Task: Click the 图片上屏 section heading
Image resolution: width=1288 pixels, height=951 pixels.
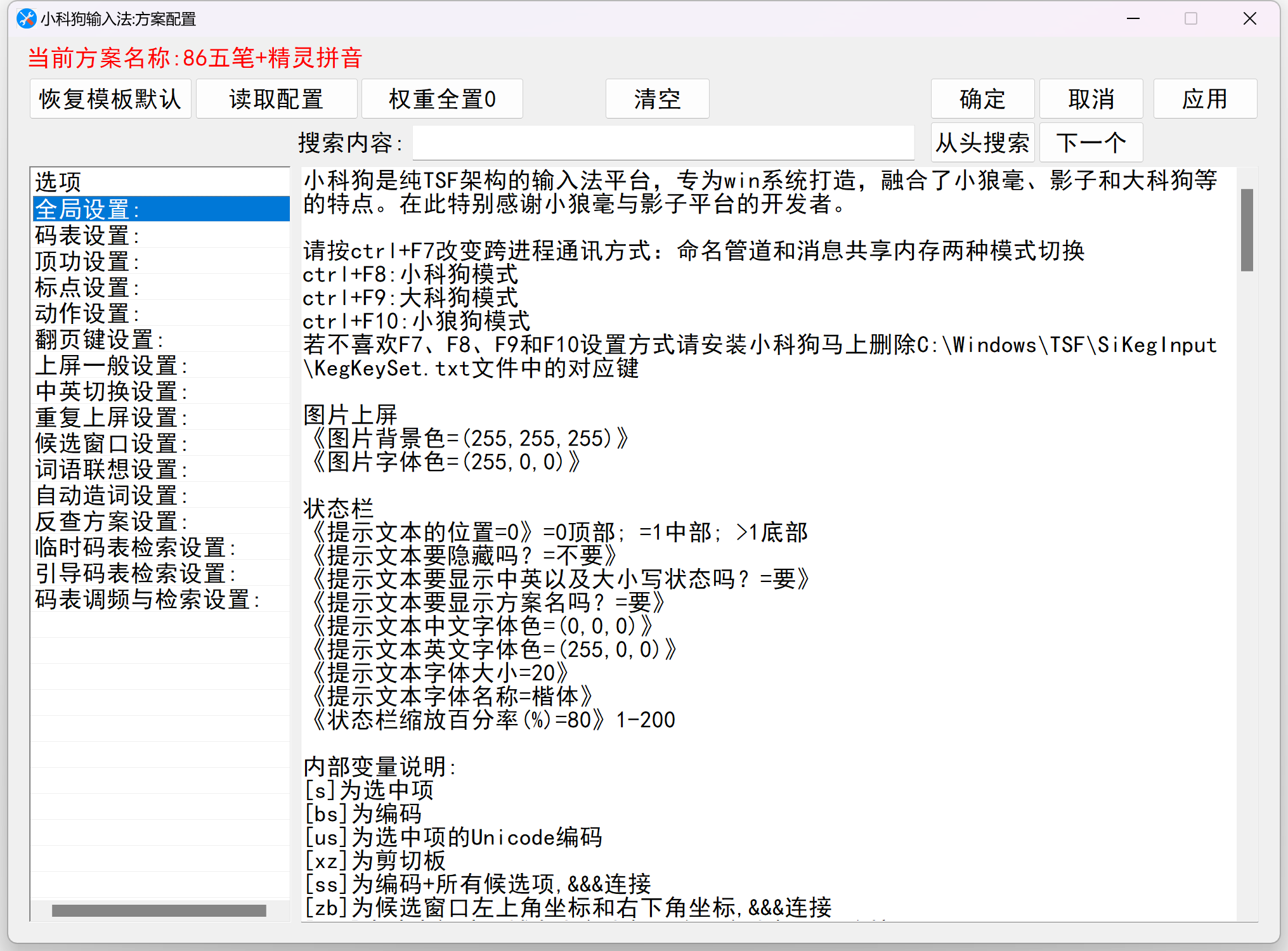Action: [x=350, y=415]
